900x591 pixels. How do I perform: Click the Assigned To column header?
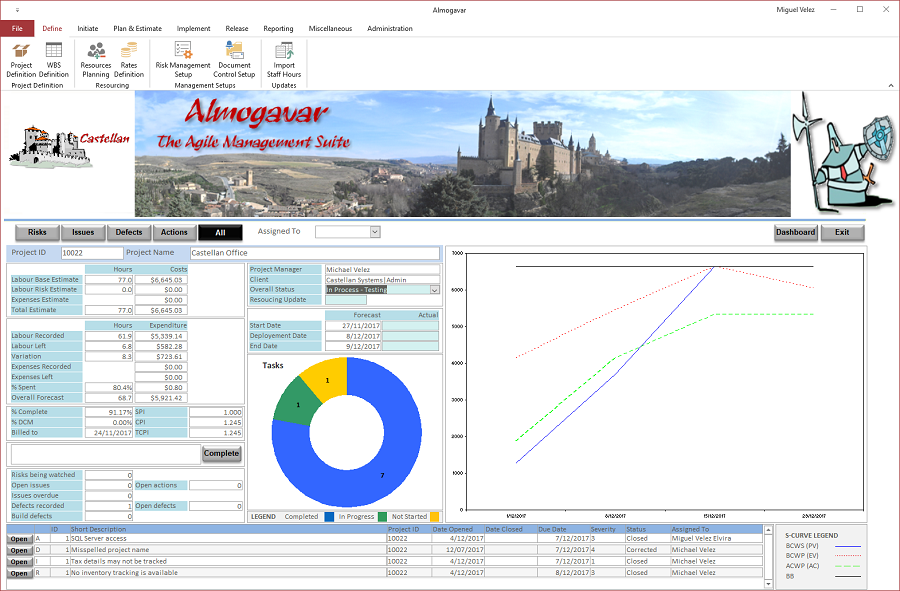[690, 529]
